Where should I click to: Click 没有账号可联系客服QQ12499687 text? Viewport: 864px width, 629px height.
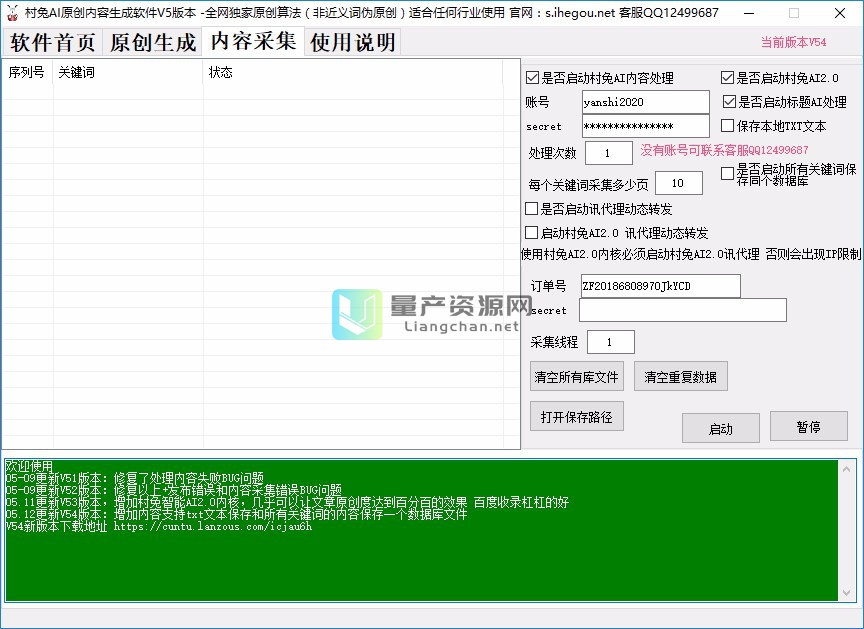pyautogui.click(x=724, y=150)
